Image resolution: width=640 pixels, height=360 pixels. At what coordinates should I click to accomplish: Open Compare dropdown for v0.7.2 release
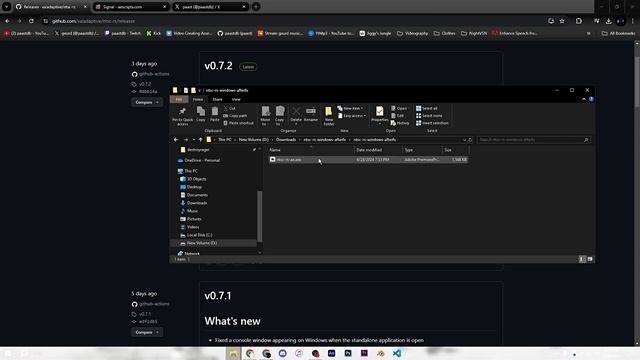click(x=147, y=102)
